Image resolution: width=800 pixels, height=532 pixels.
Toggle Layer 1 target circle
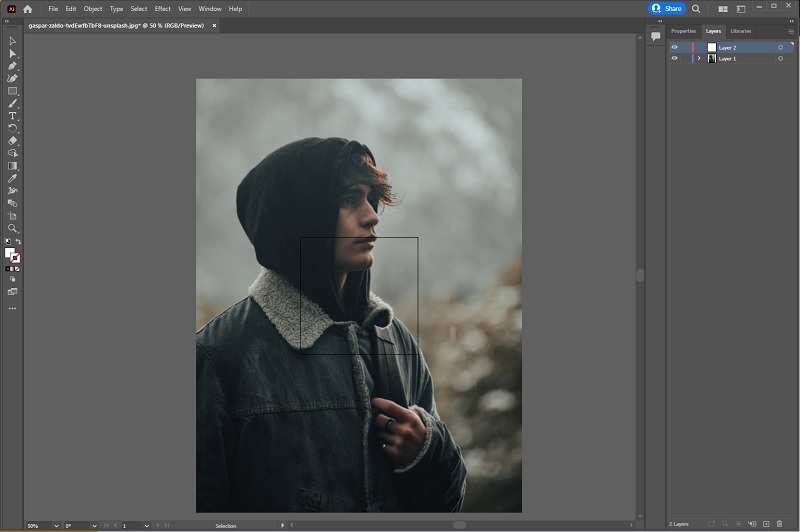[x=780, y=59]
